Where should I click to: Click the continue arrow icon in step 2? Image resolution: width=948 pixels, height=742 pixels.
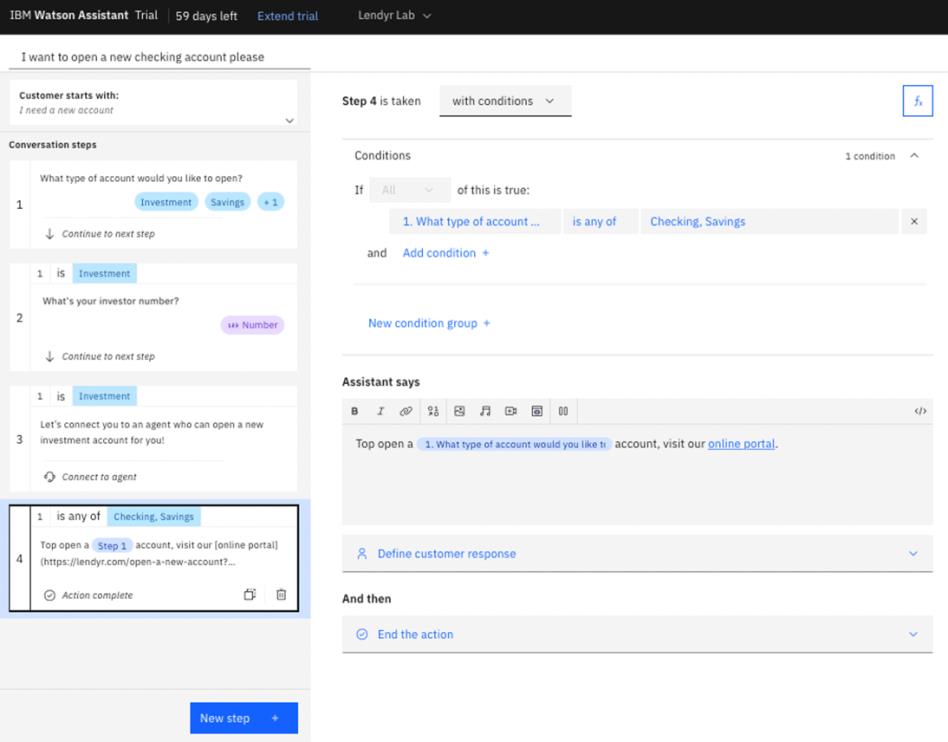point(50,356)
